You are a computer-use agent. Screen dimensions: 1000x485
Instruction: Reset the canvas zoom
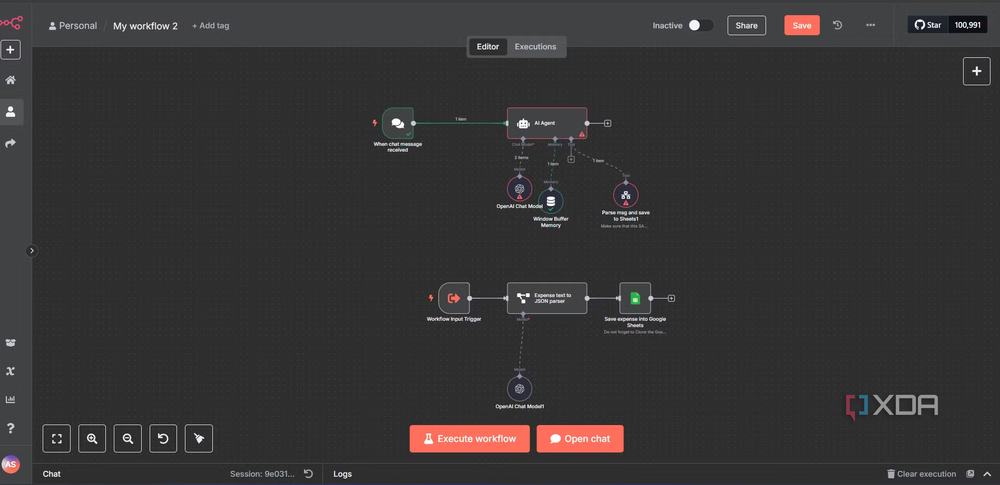pos(163,438)
